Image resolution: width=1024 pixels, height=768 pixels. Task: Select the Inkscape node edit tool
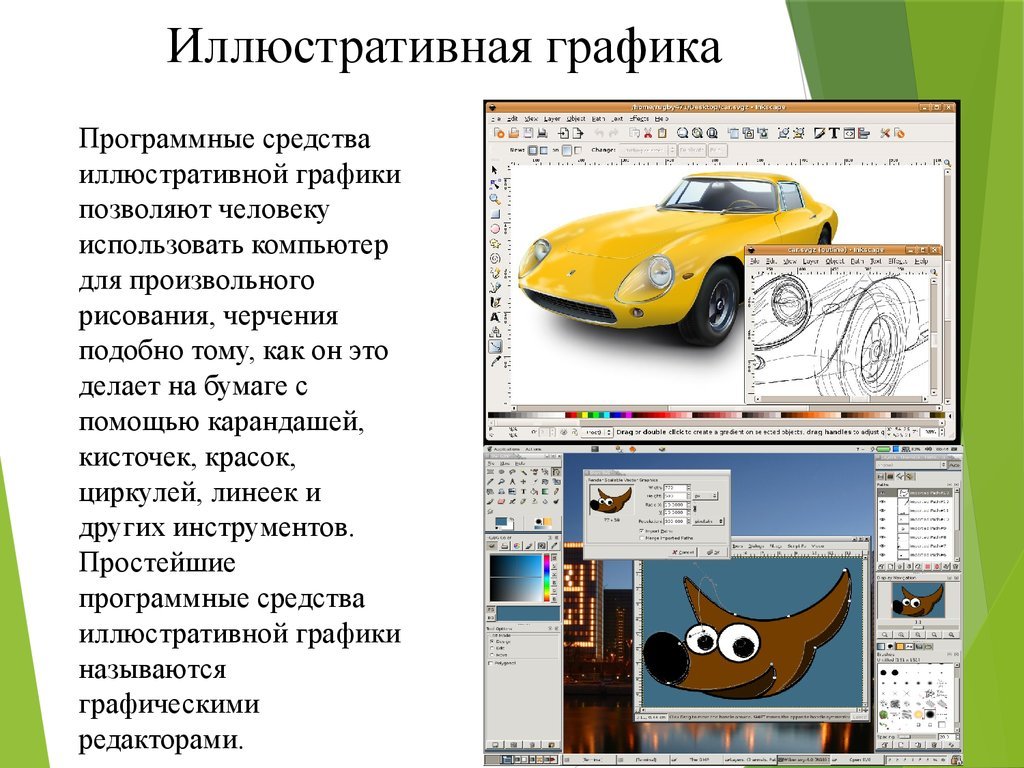(x=494, y=184)
